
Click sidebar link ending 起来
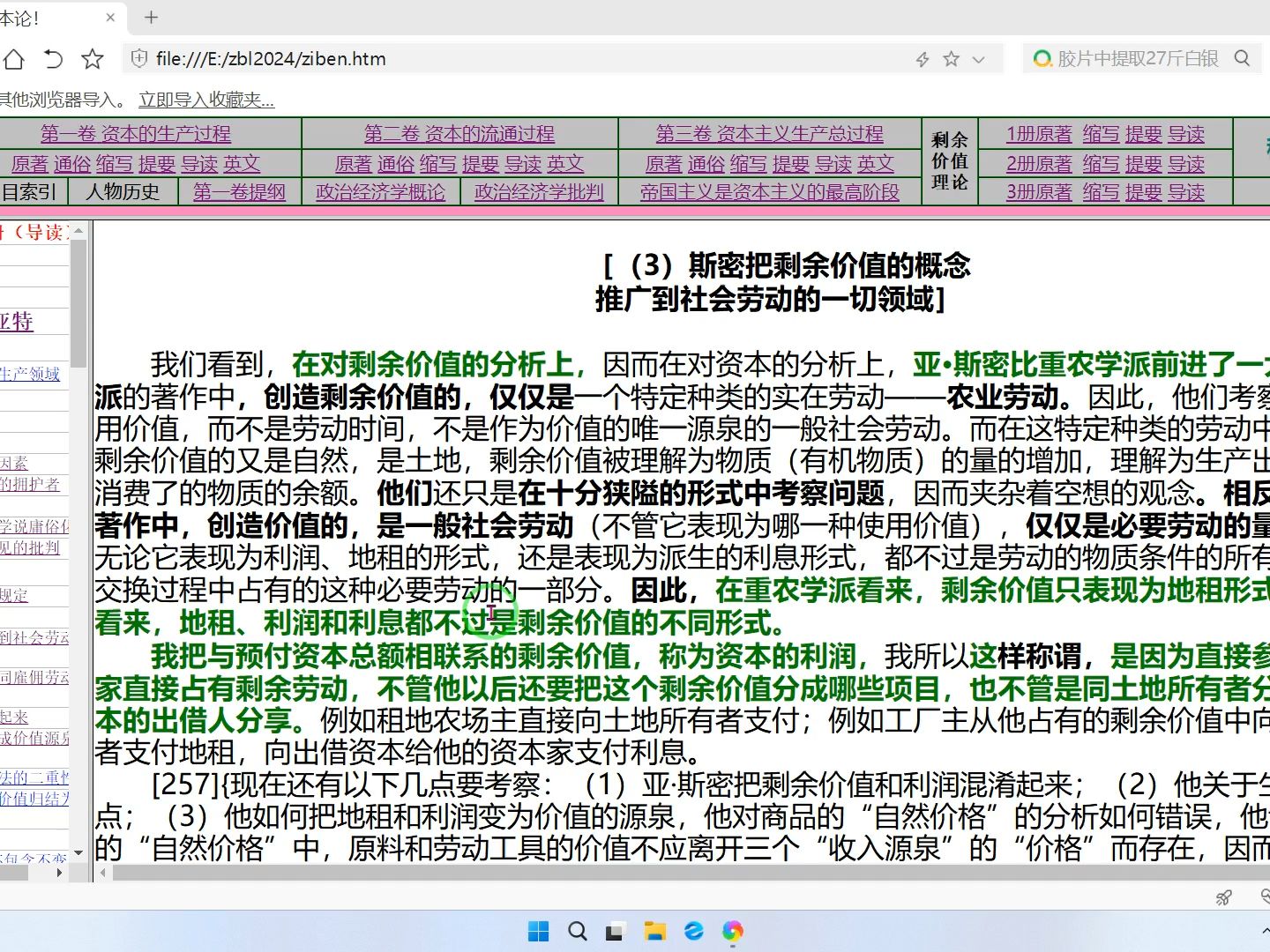tap(14, 717)
